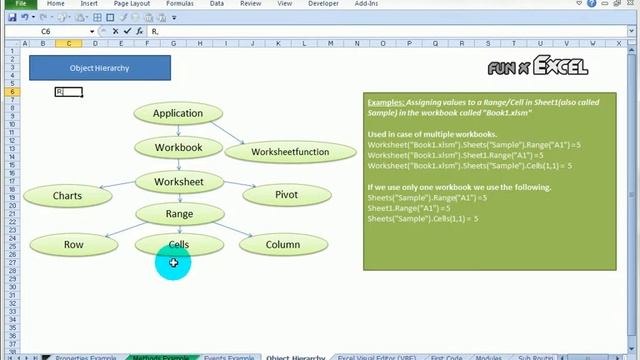Select the Row oval shape
Image resolution: width=640 pixels, height=360 pixels.
pos(74,244)
